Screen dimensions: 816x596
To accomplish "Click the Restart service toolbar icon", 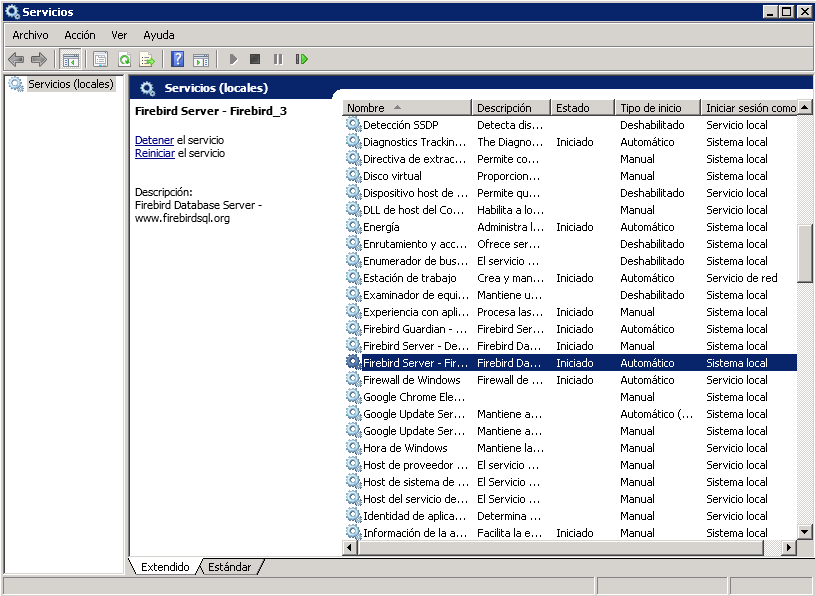I will pos(301,60).
